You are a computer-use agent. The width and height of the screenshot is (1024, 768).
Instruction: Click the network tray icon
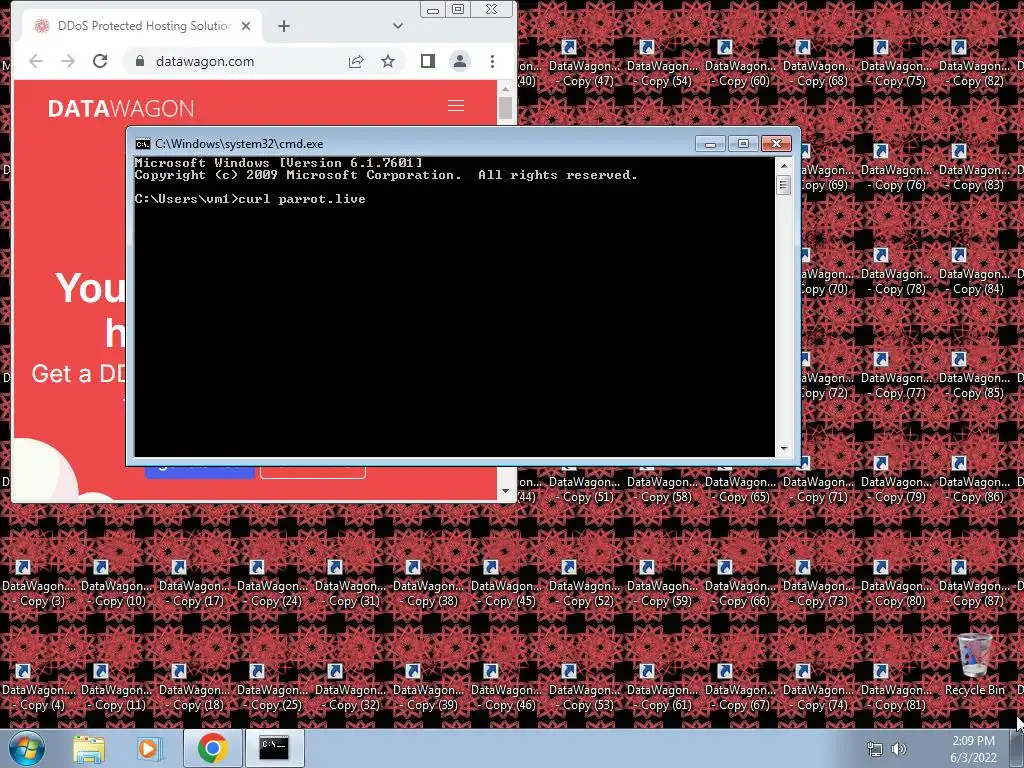pos(874,749)
